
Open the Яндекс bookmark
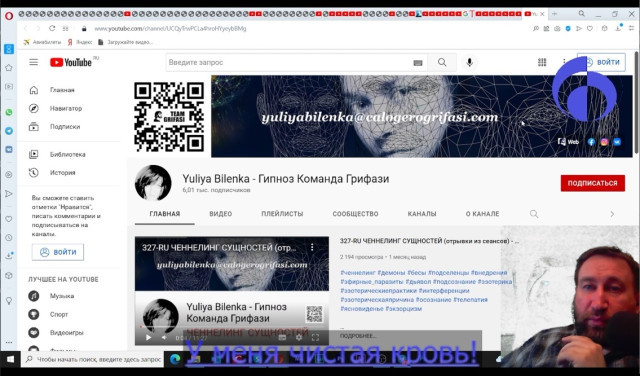coord(80,42)
